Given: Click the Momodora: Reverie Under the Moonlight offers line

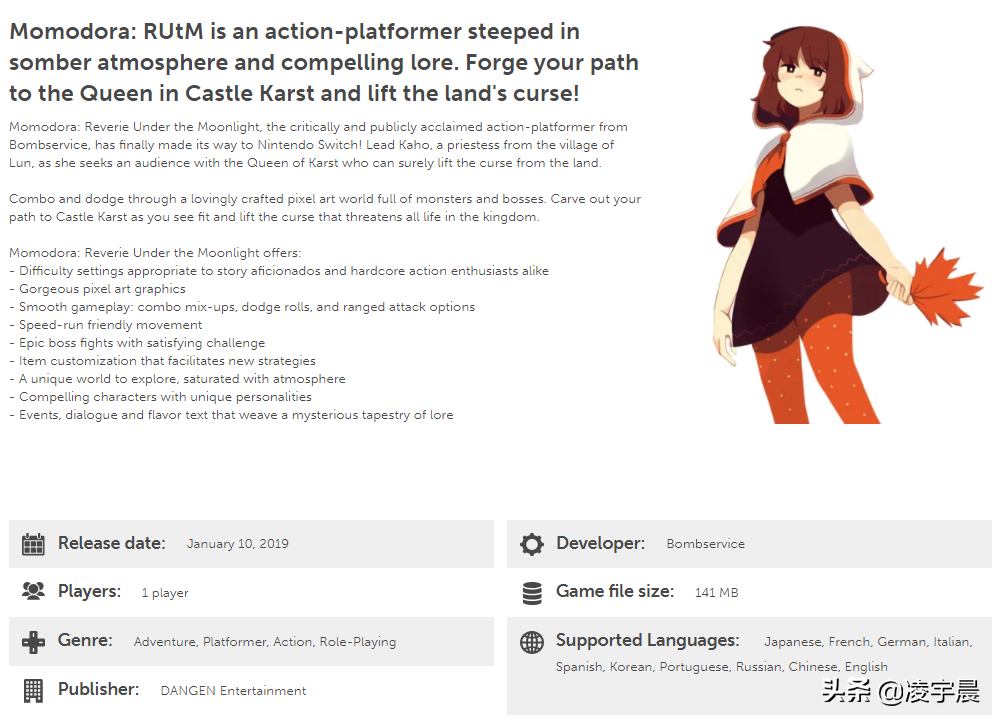Looking at the screenshot, I should coord(155,253).
